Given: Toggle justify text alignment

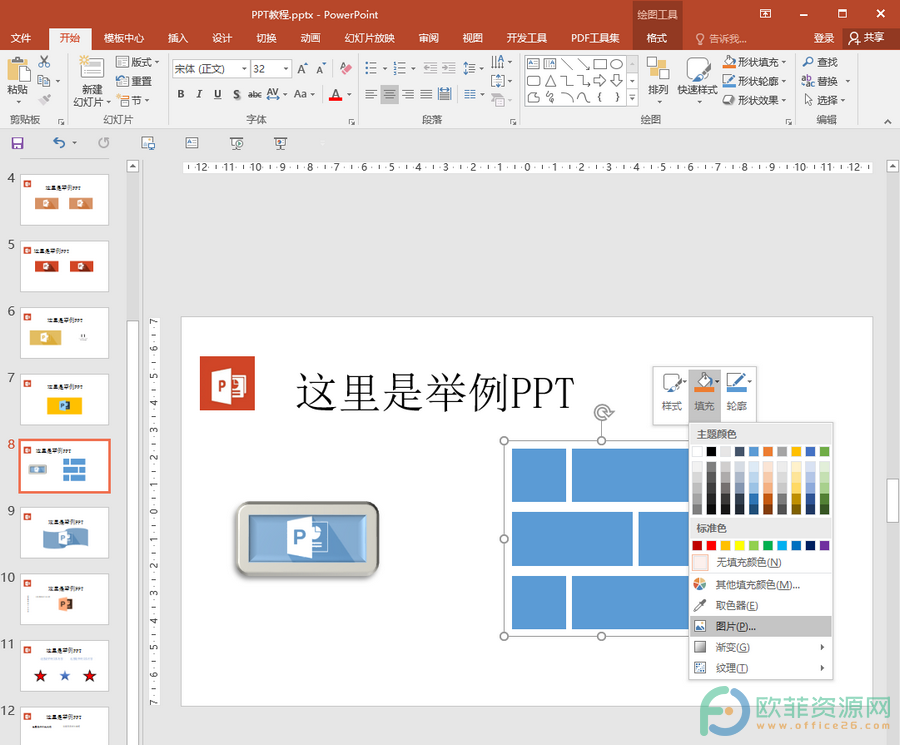Looking at the screenshot, I should (x=426, y=94).
